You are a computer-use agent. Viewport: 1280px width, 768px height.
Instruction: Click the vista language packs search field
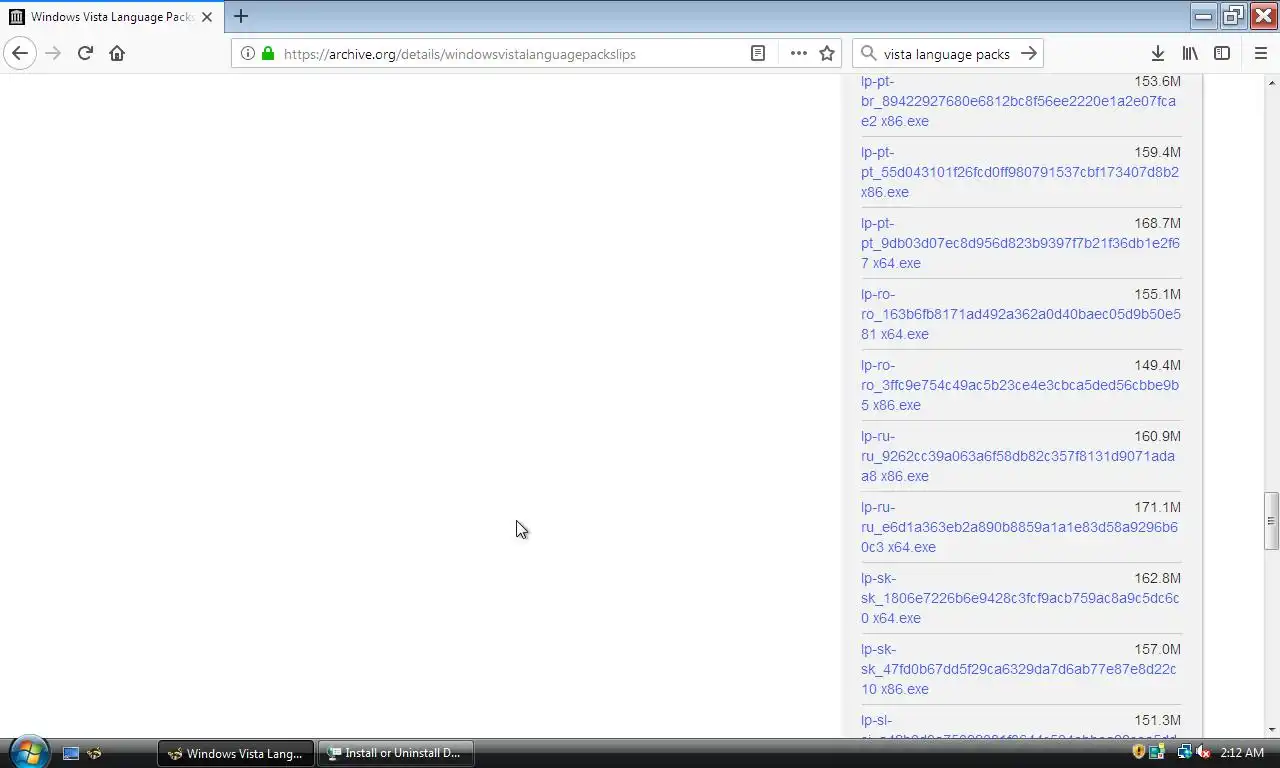(x=947, y=54)
